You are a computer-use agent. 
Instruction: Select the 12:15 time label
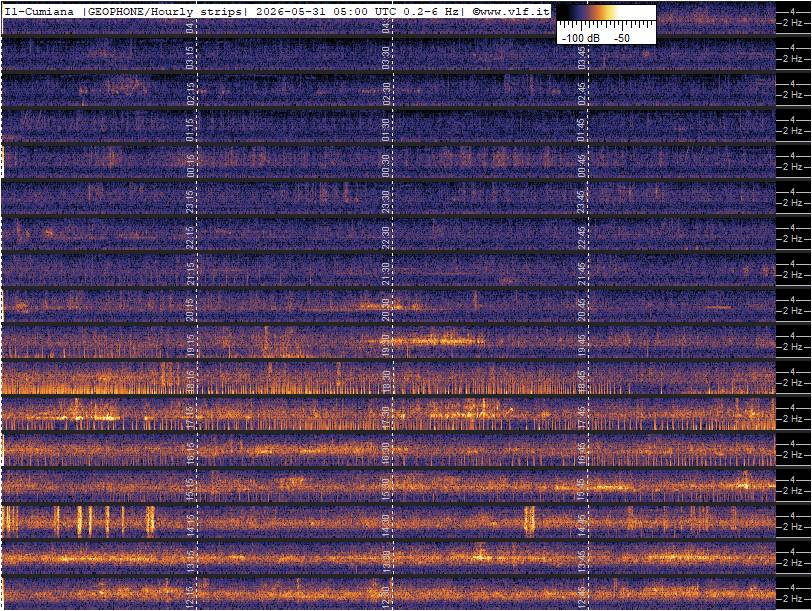click(190, 598)
